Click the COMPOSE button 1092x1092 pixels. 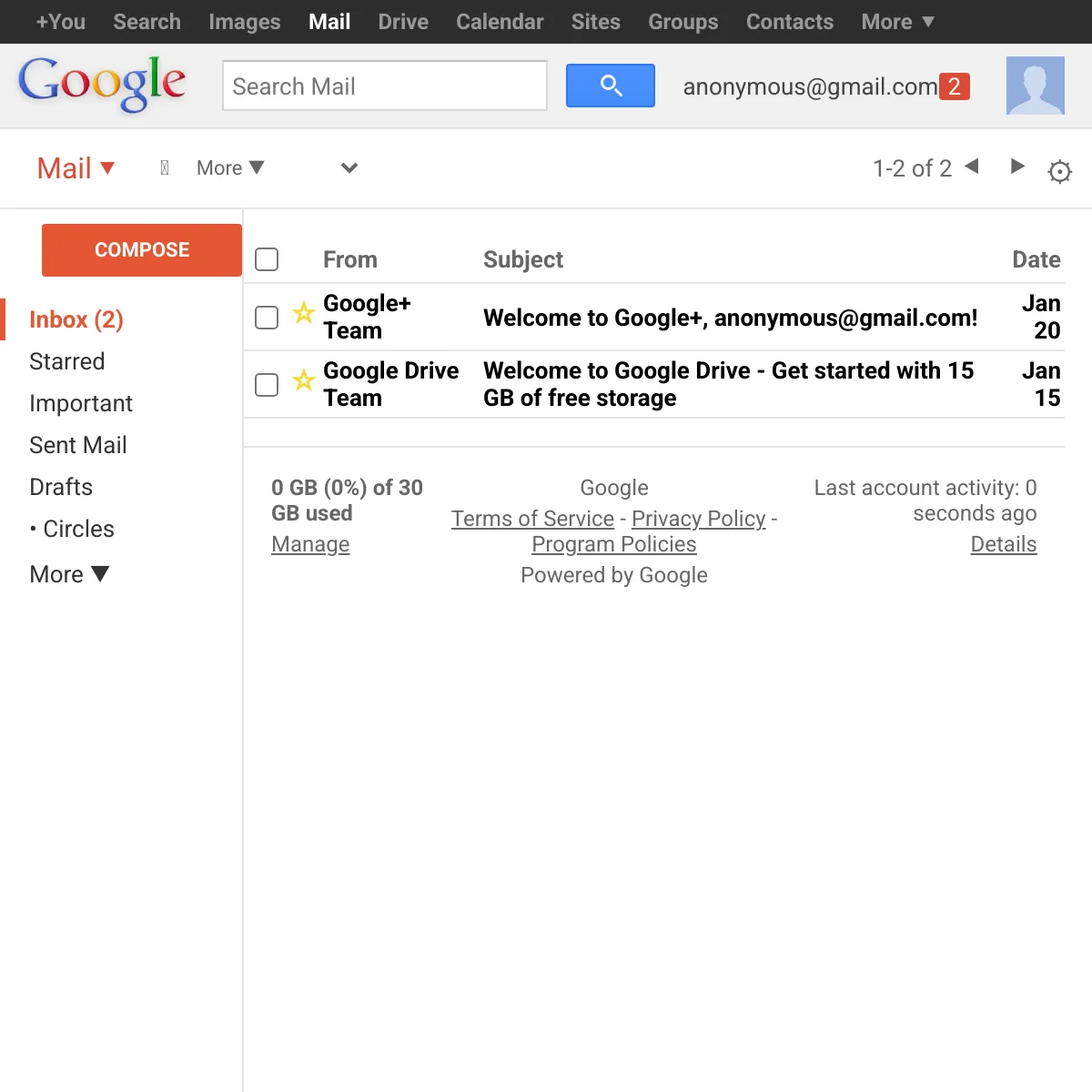coord(142,250)
